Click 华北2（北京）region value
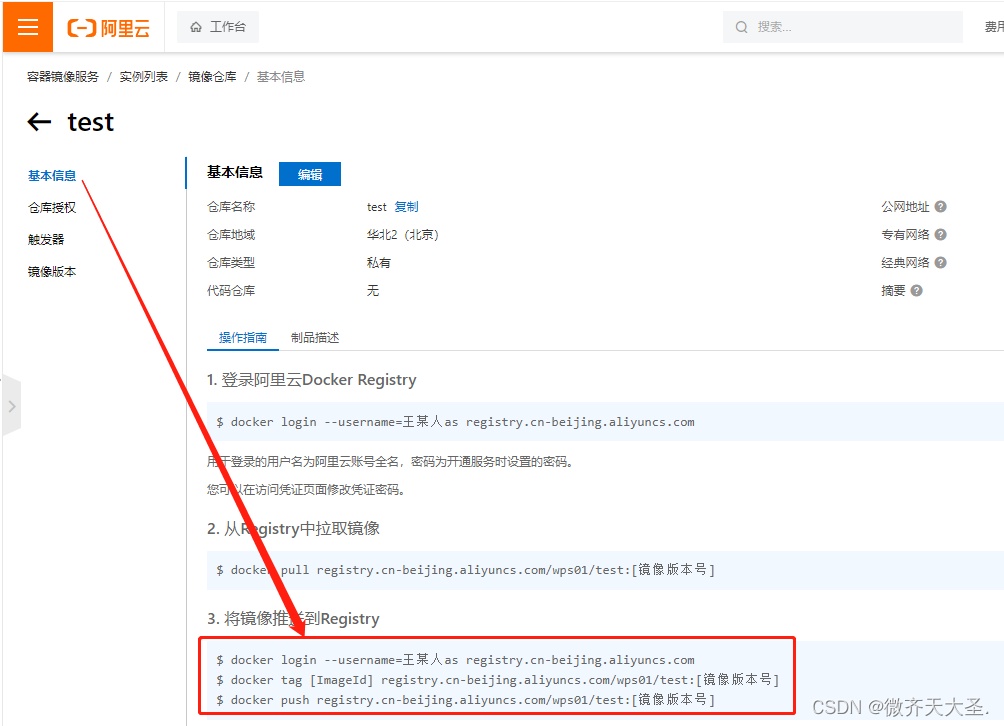 click(403, 235)
